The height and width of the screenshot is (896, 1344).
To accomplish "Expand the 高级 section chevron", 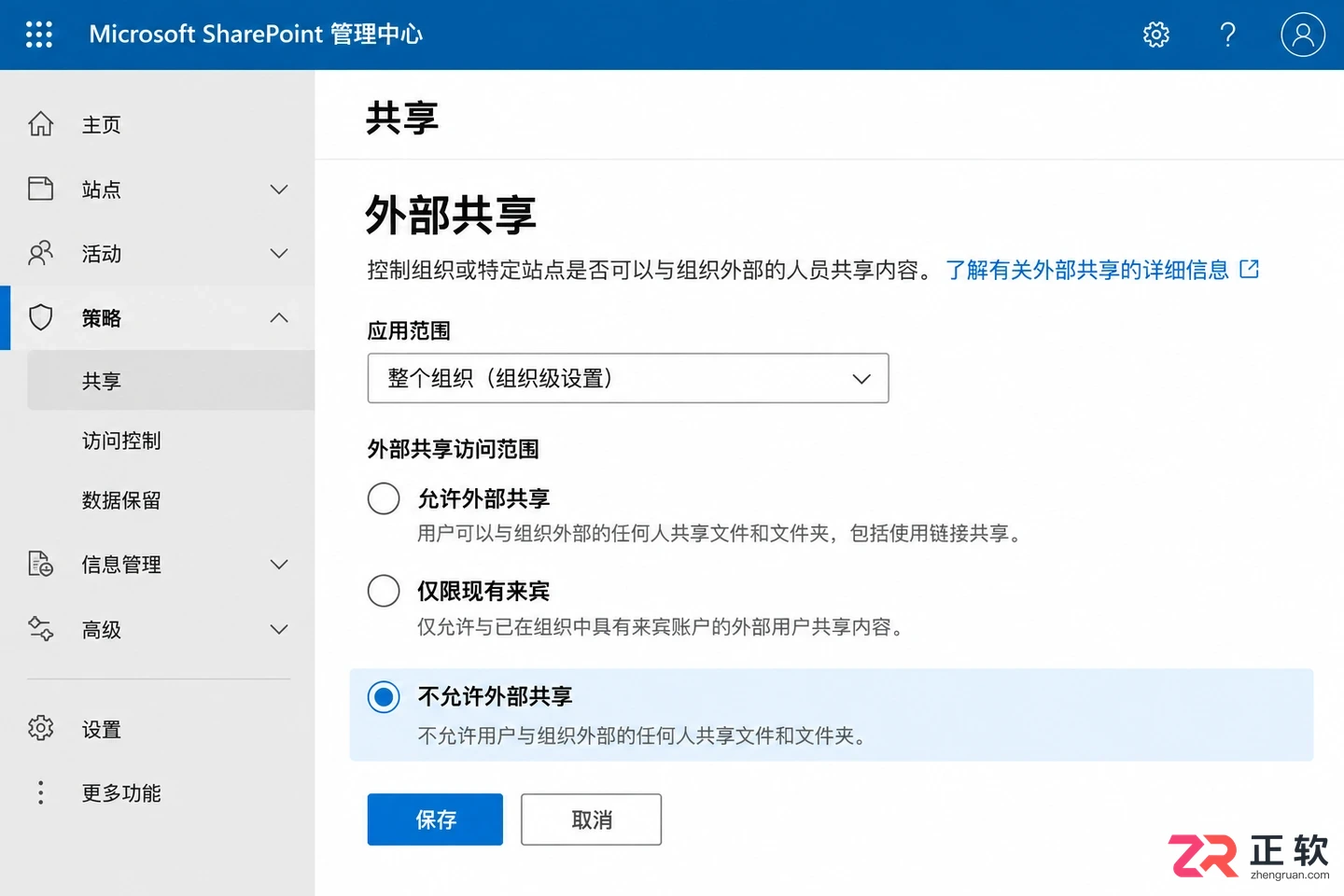I will click(x=279, y=630).
